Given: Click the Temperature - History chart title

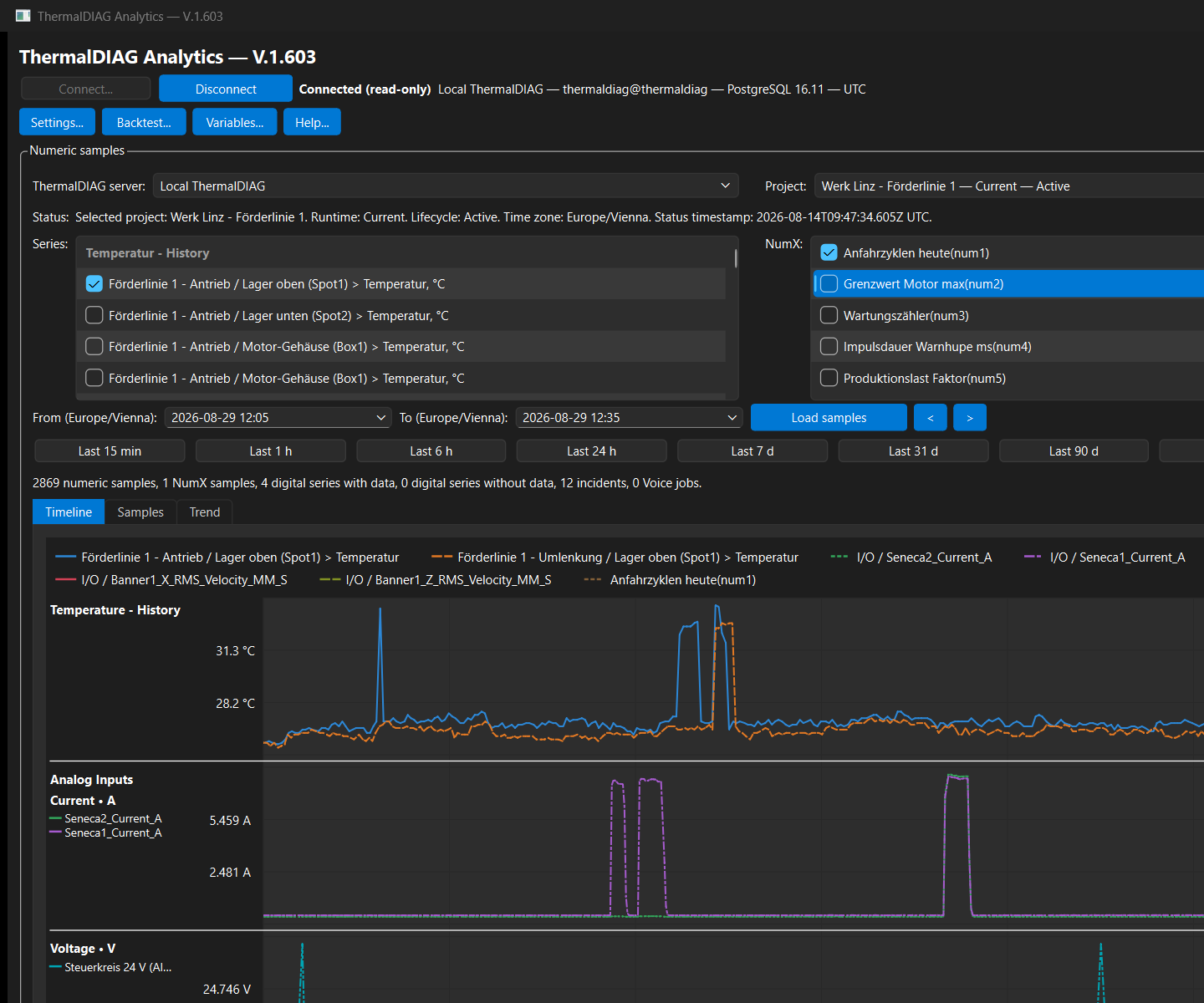Looking at the screenshot, I should pos(115,609).
